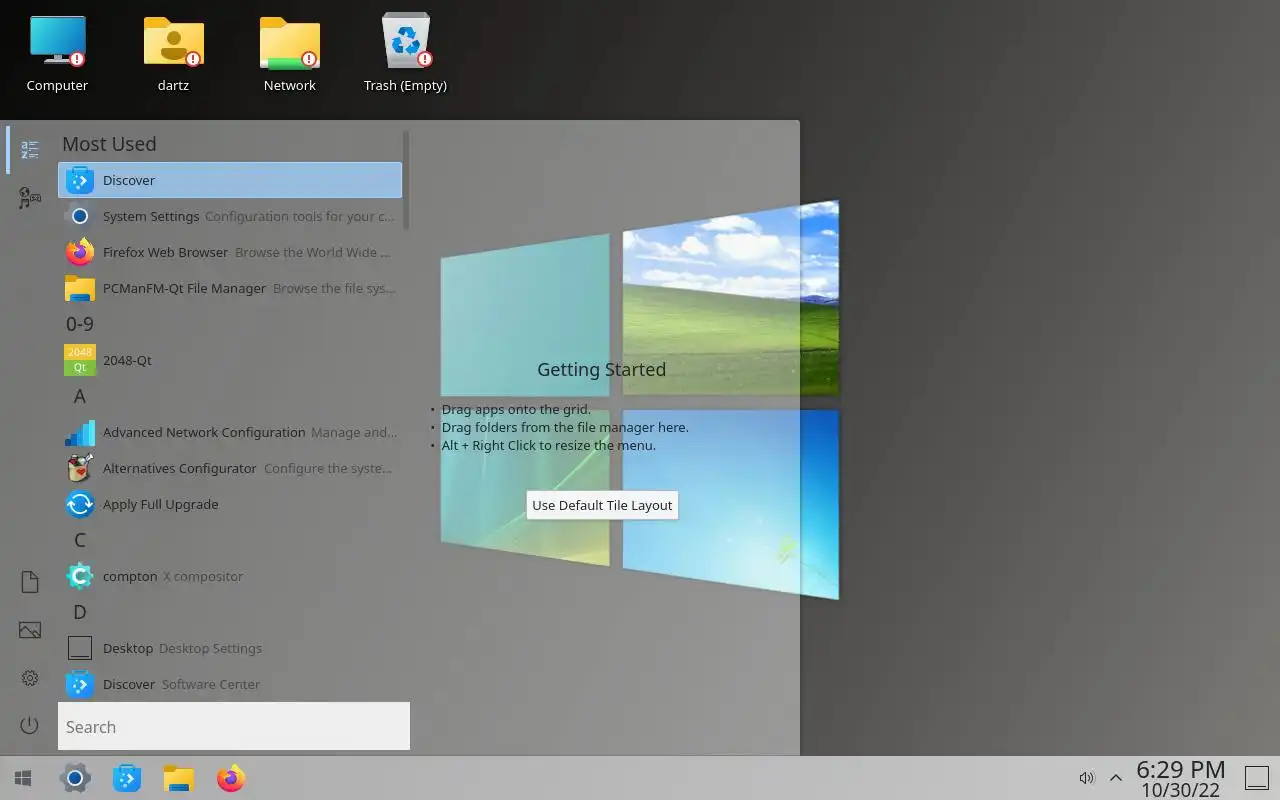Click Use Default Tile Layout button

(x=602, y=505)
